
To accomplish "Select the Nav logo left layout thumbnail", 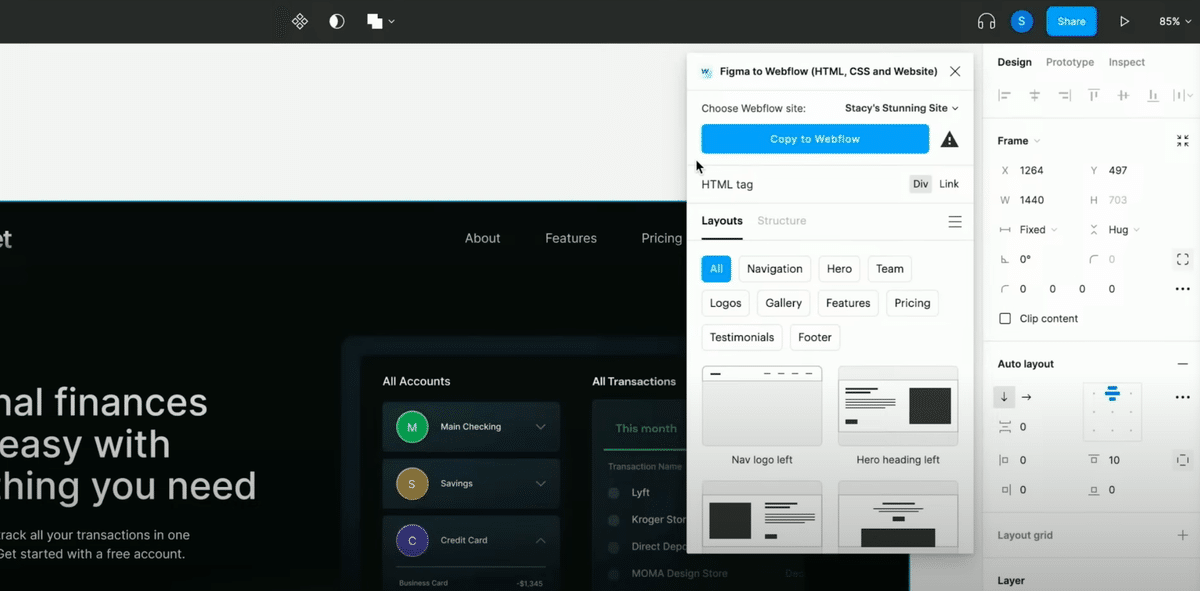I will [x=762, y=406].
